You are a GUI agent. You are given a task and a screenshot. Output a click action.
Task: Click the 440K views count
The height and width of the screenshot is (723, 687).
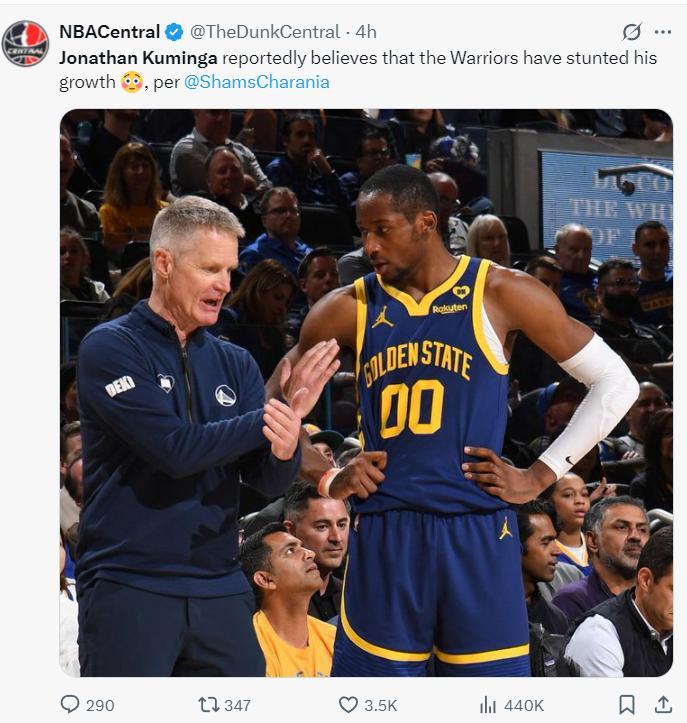[524, 705]
